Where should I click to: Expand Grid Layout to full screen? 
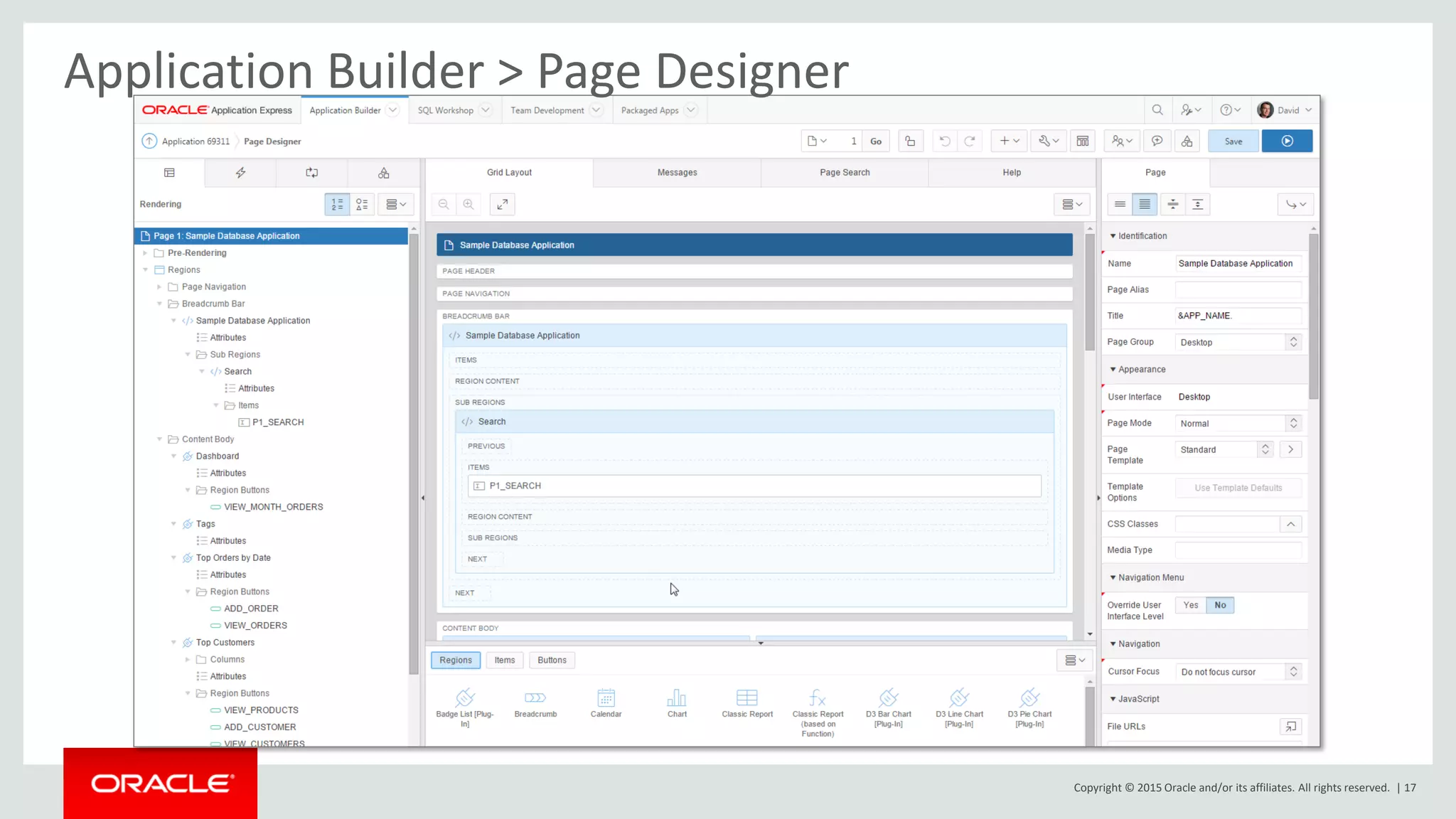click(503, 204)
